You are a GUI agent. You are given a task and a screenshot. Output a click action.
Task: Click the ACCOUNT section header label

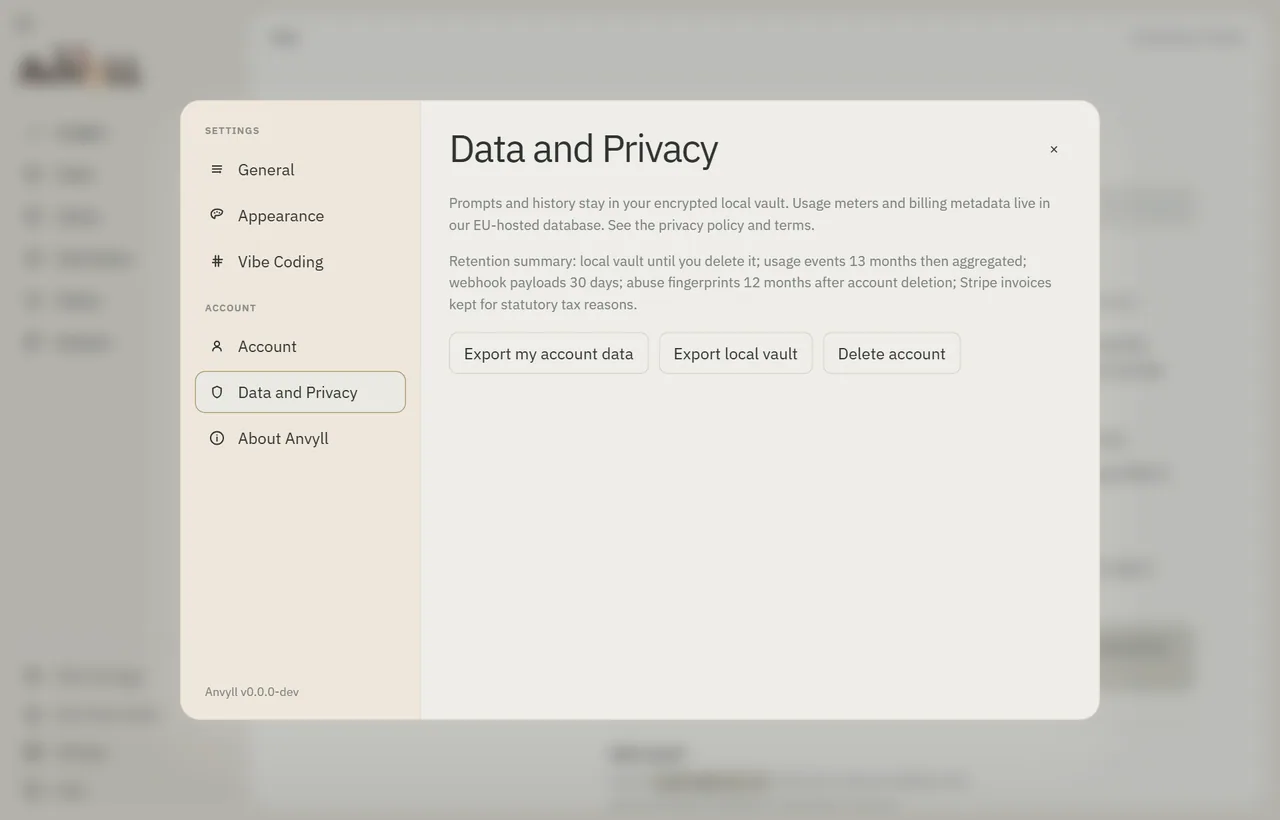231,308
